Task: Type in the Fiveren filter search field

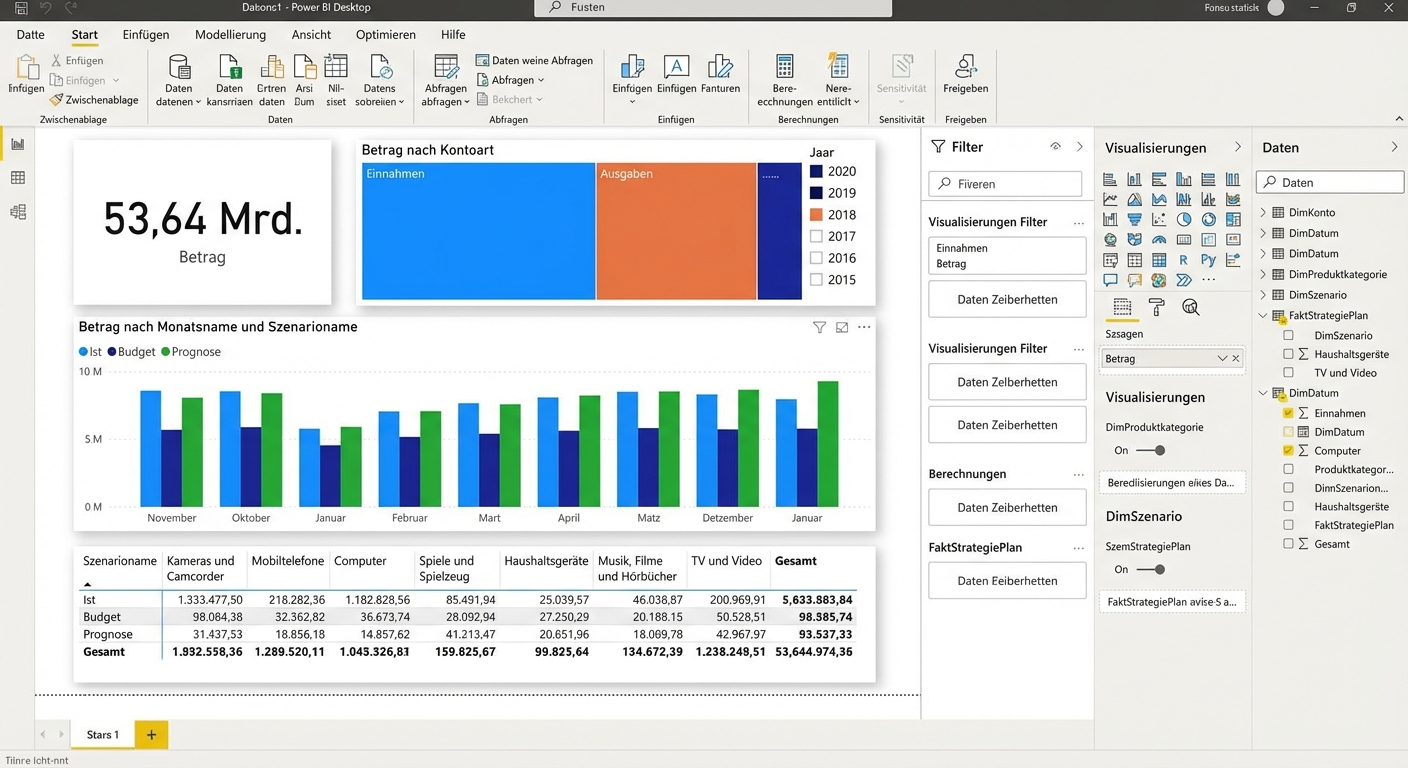Action: pyautogui.click(x=1005, y=183)
